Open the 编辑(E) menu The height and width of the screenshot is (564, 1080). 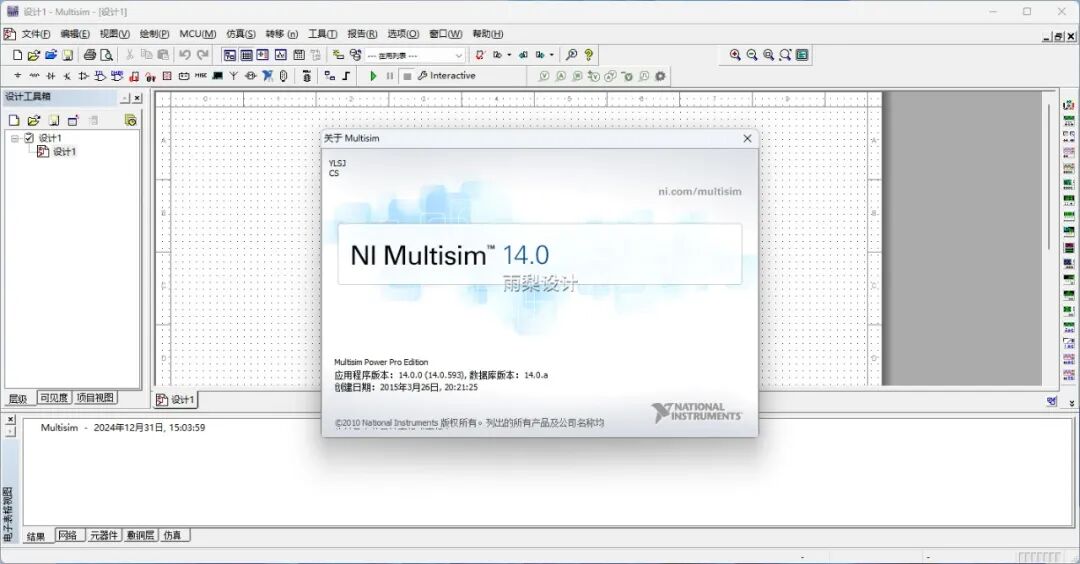[x=75, y=34]
